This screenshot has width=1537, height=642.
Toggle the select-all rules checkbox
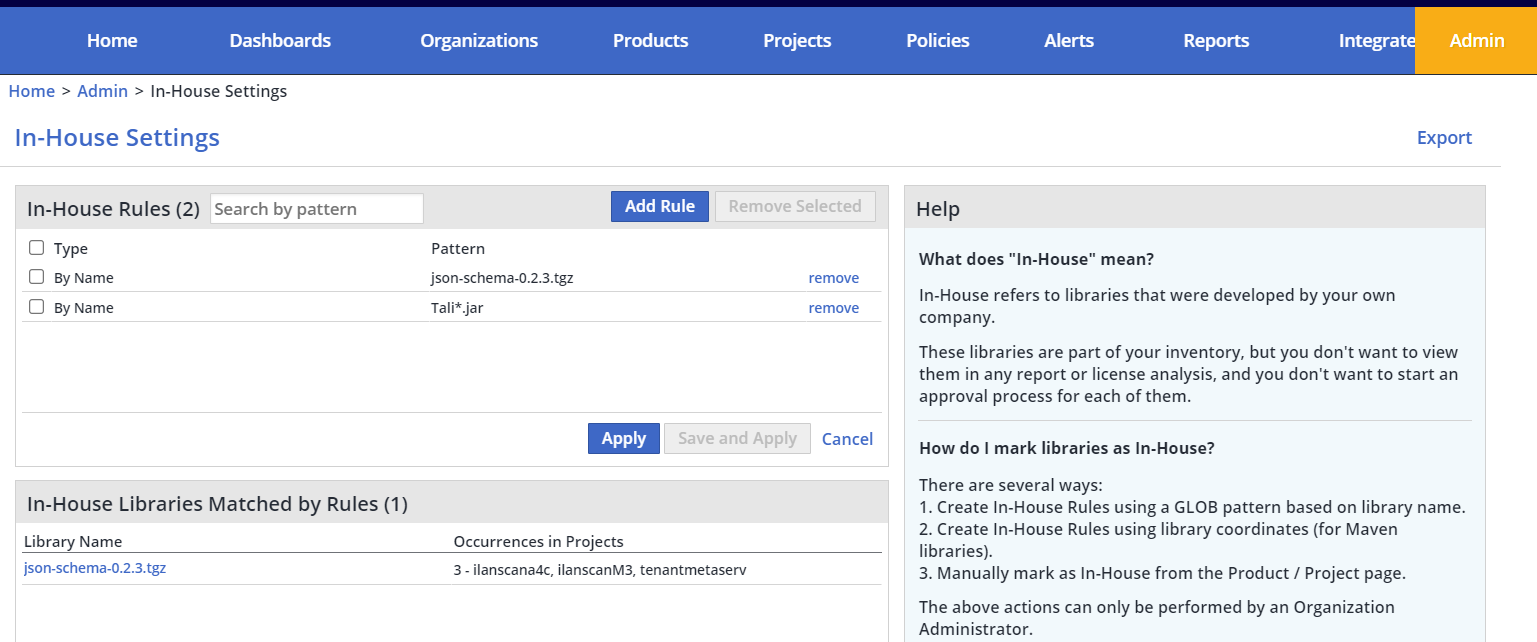[x=37, y=248]
